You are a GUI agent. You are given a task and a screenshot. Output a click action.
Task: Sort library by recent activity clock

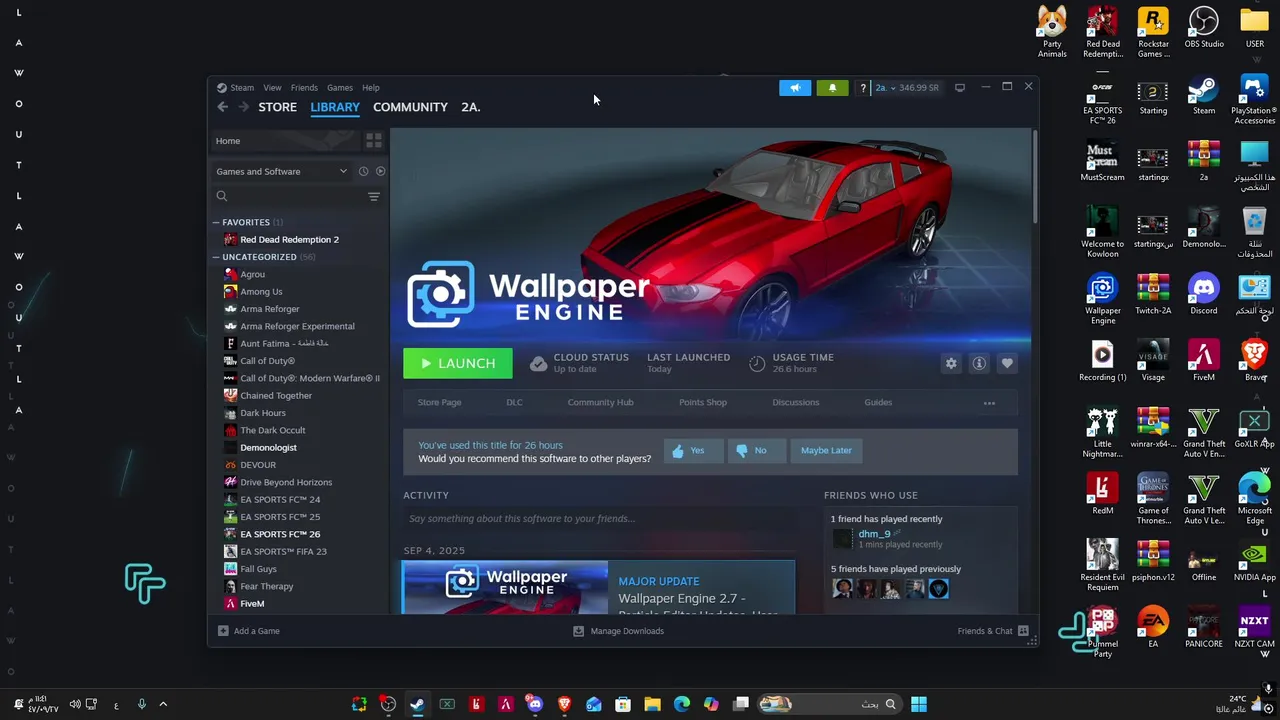click(x=363, y=171)
